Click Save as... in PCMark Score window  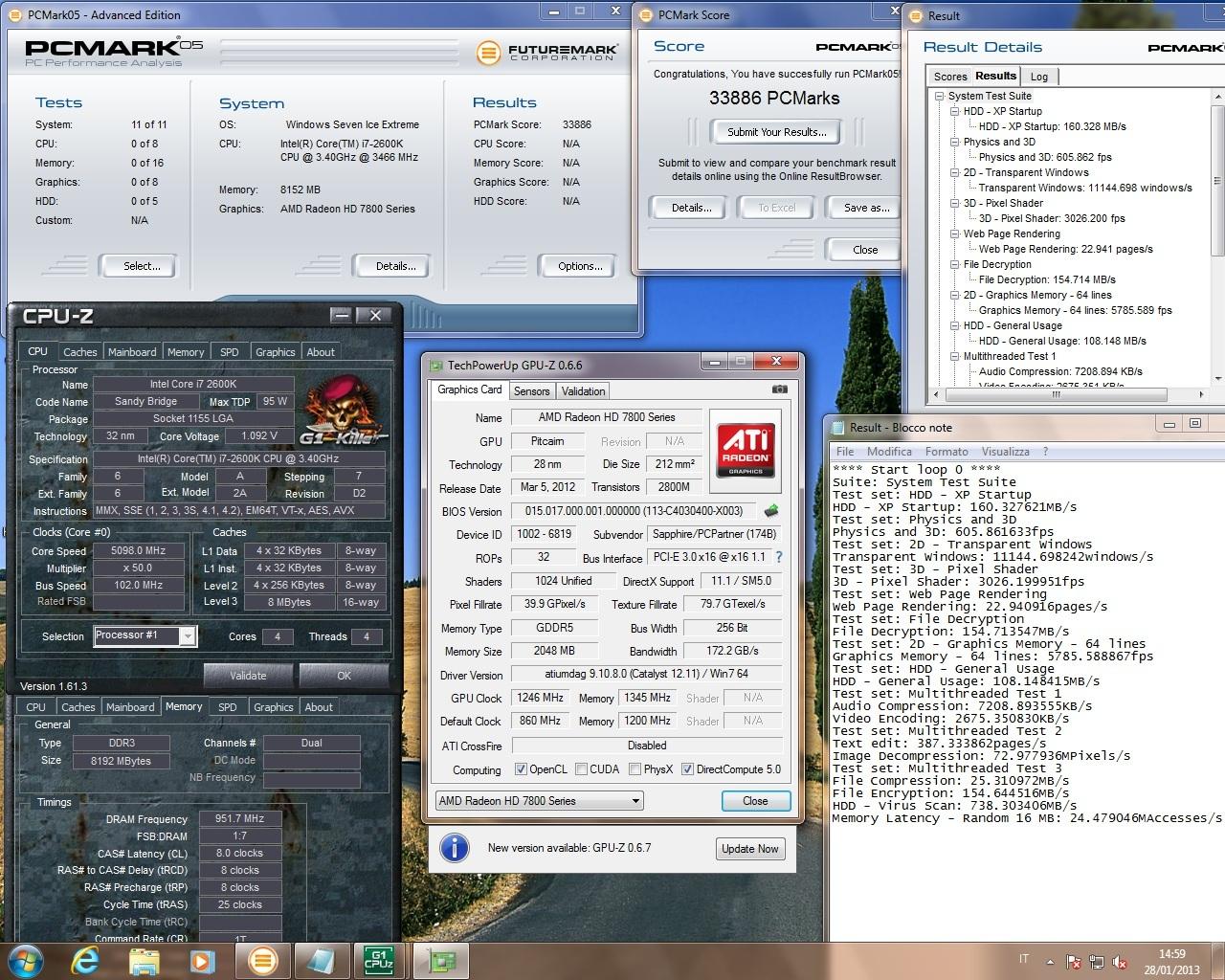(x=865, y=208)
